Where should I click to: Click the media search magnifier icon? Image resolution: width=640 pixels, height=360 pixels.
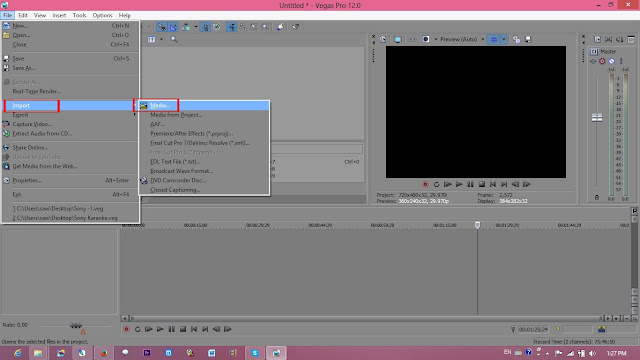click(x=174, y=40)
